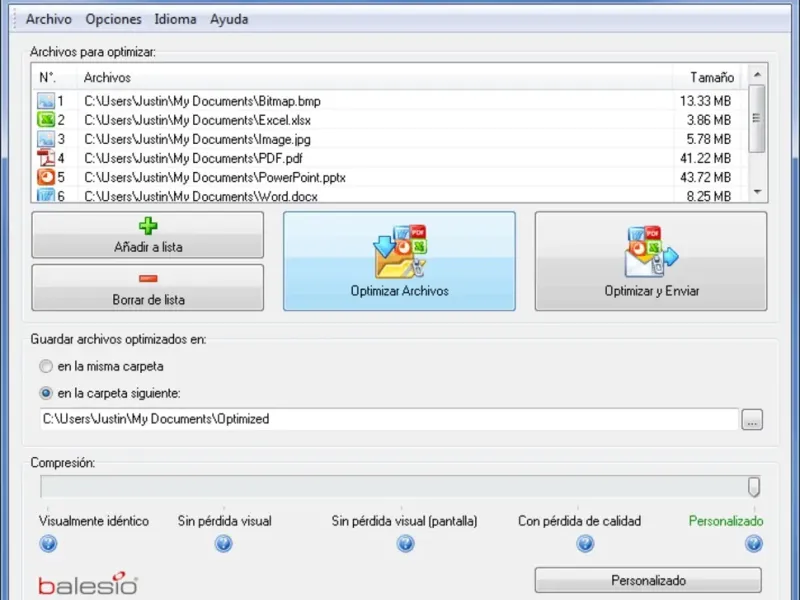Select the PDF.pdf file path
Viewport: 800px width, 600px height.
point(193,158)
